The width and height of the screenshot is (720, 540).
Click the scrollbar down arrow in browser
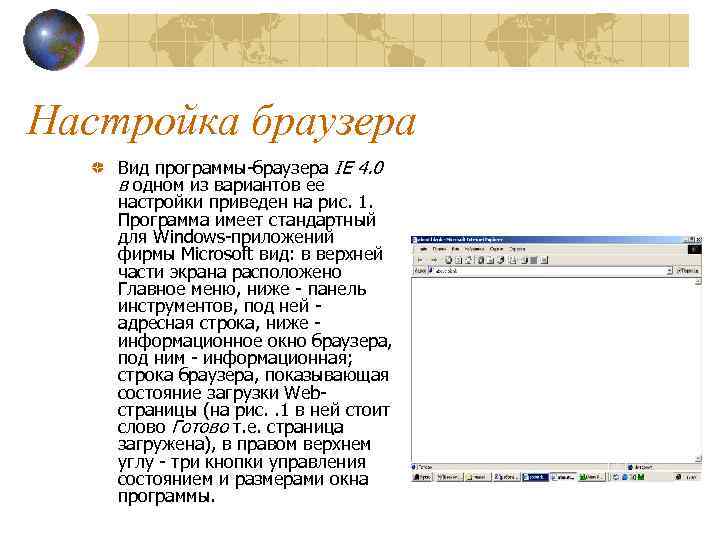698,459
